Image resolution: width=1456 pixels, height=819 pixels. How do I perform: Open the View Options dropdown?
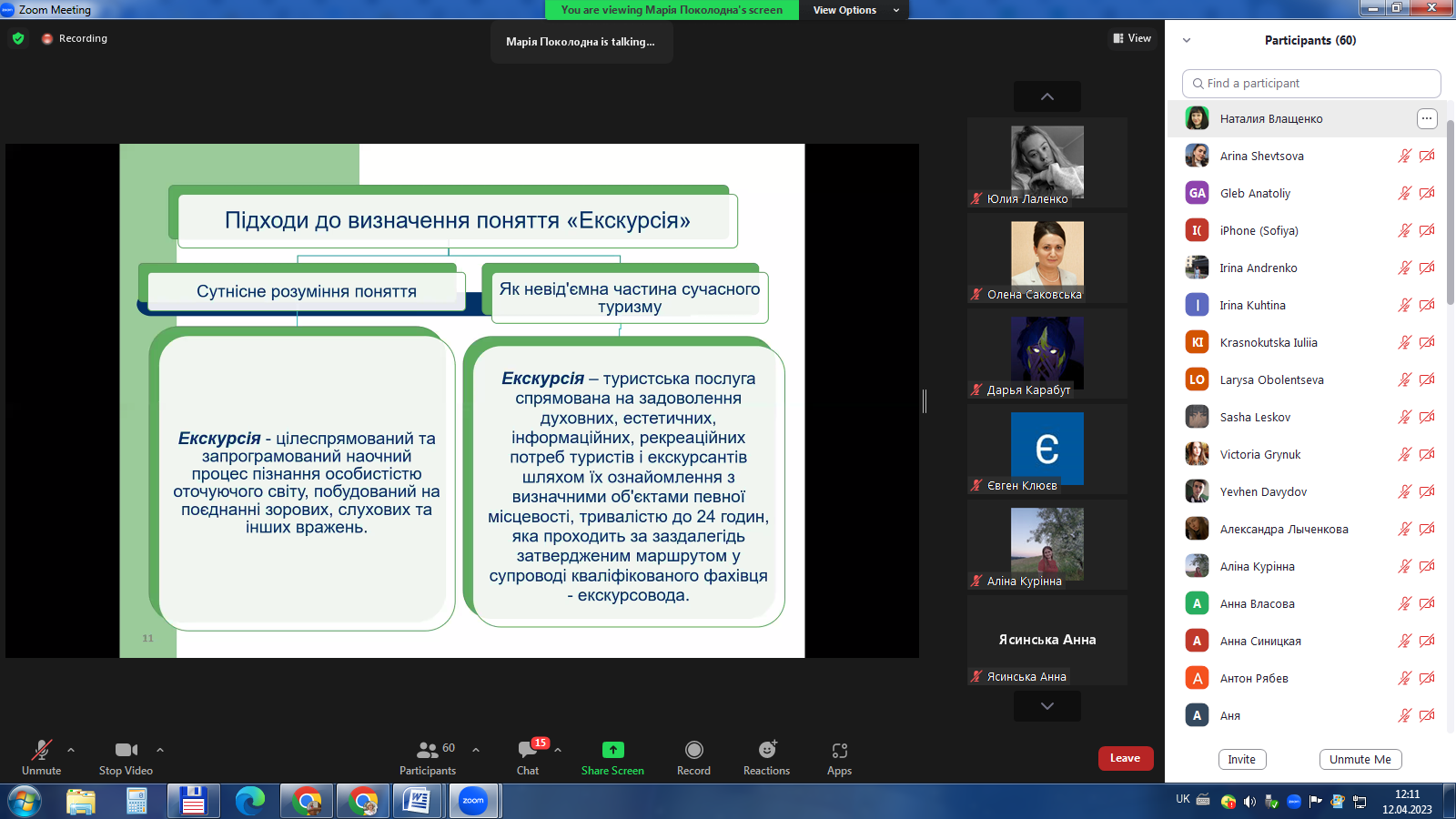(854, 10)
